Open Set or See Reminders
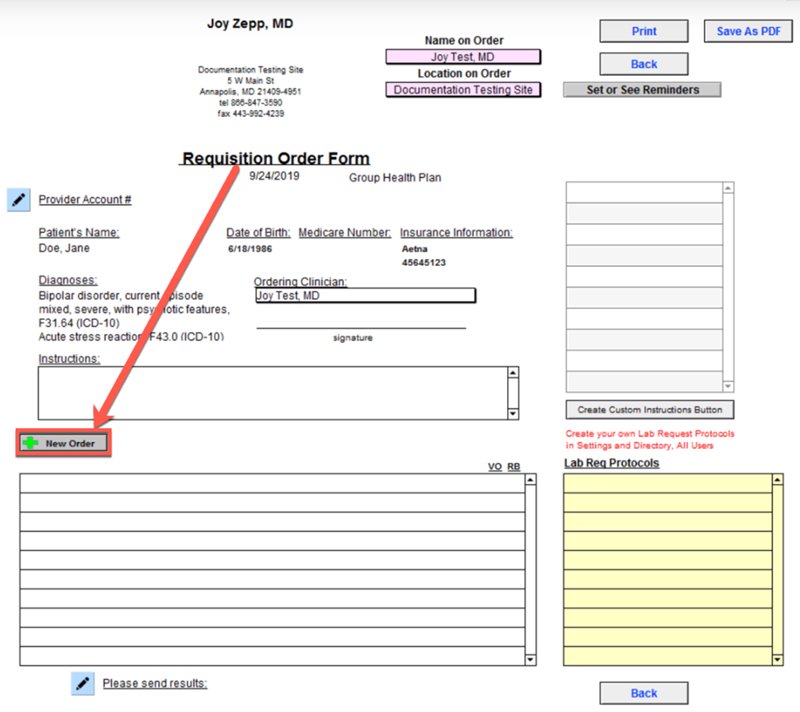Image resolution: width=800 pixels, height=712 pixels. (644, 90)
